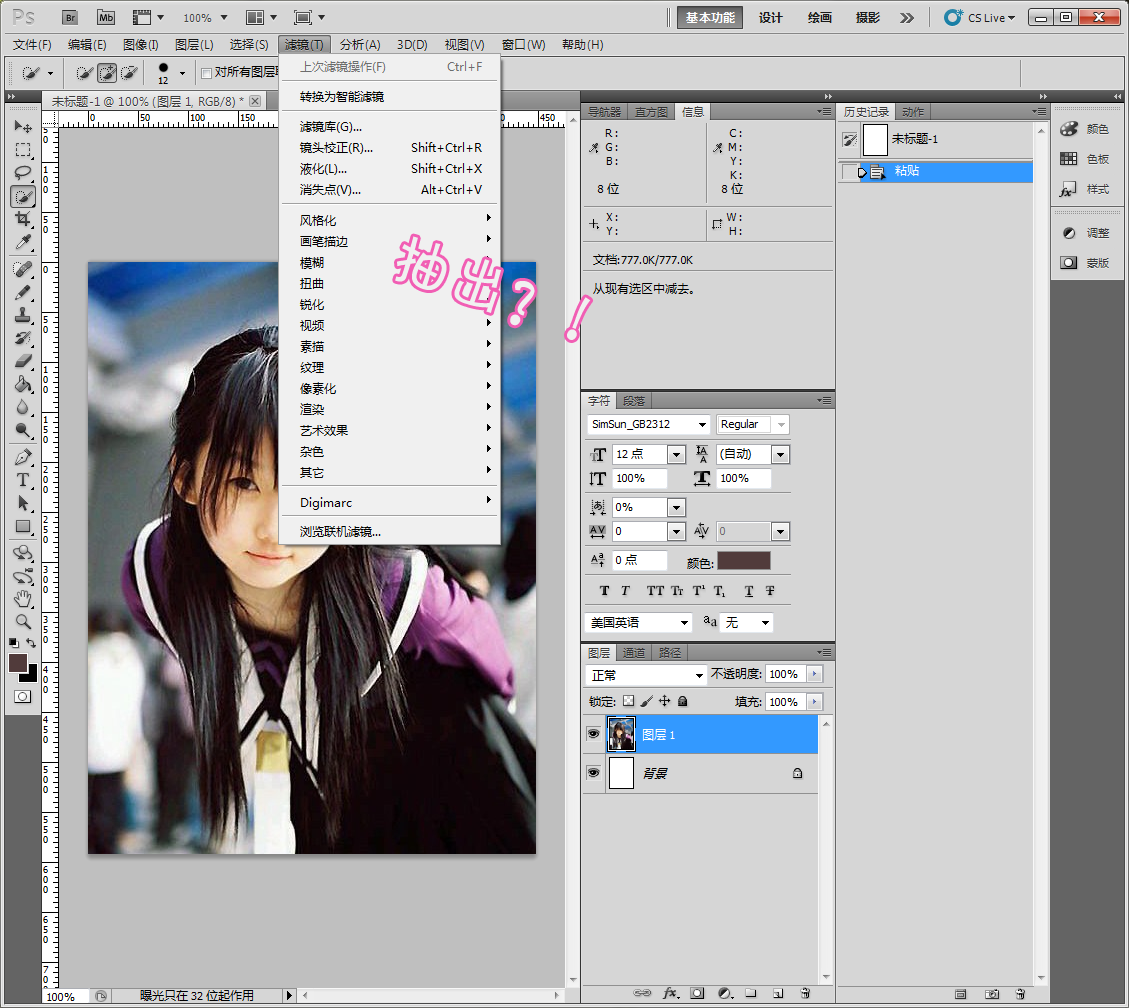Screen dimensions: 1129x1008
Task: Open the leading (自动) dropdown
Action: coord(781,454)
